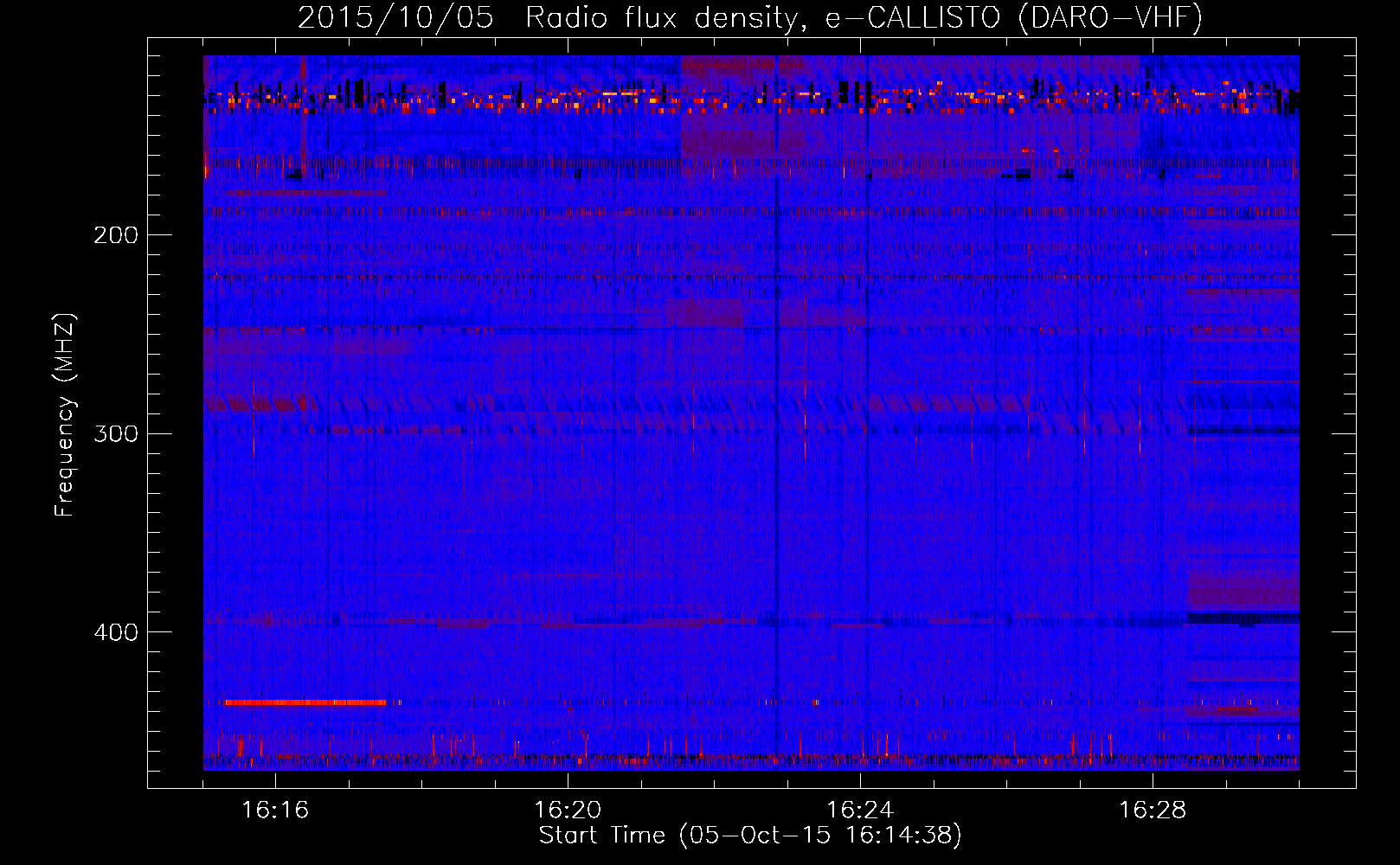1400x865 pixels.
Task: Click the 16:20 time tick label
Action: [568, 811]
